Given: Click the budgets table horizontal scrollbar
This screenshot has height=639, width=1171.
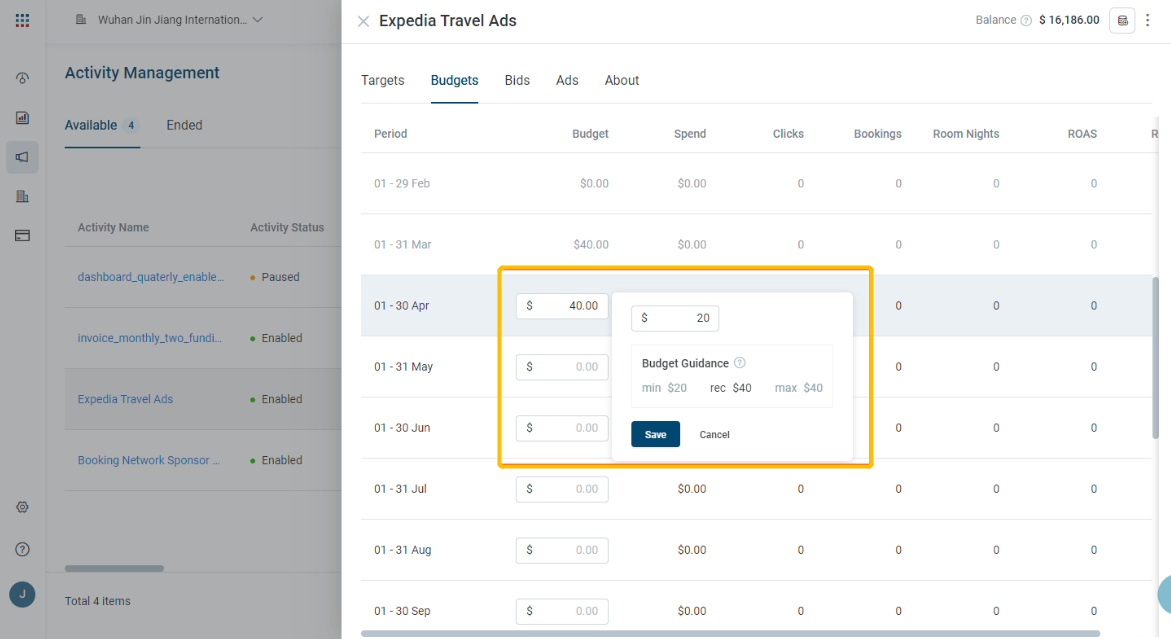Looking at the screenshot, I should [730, 634].
